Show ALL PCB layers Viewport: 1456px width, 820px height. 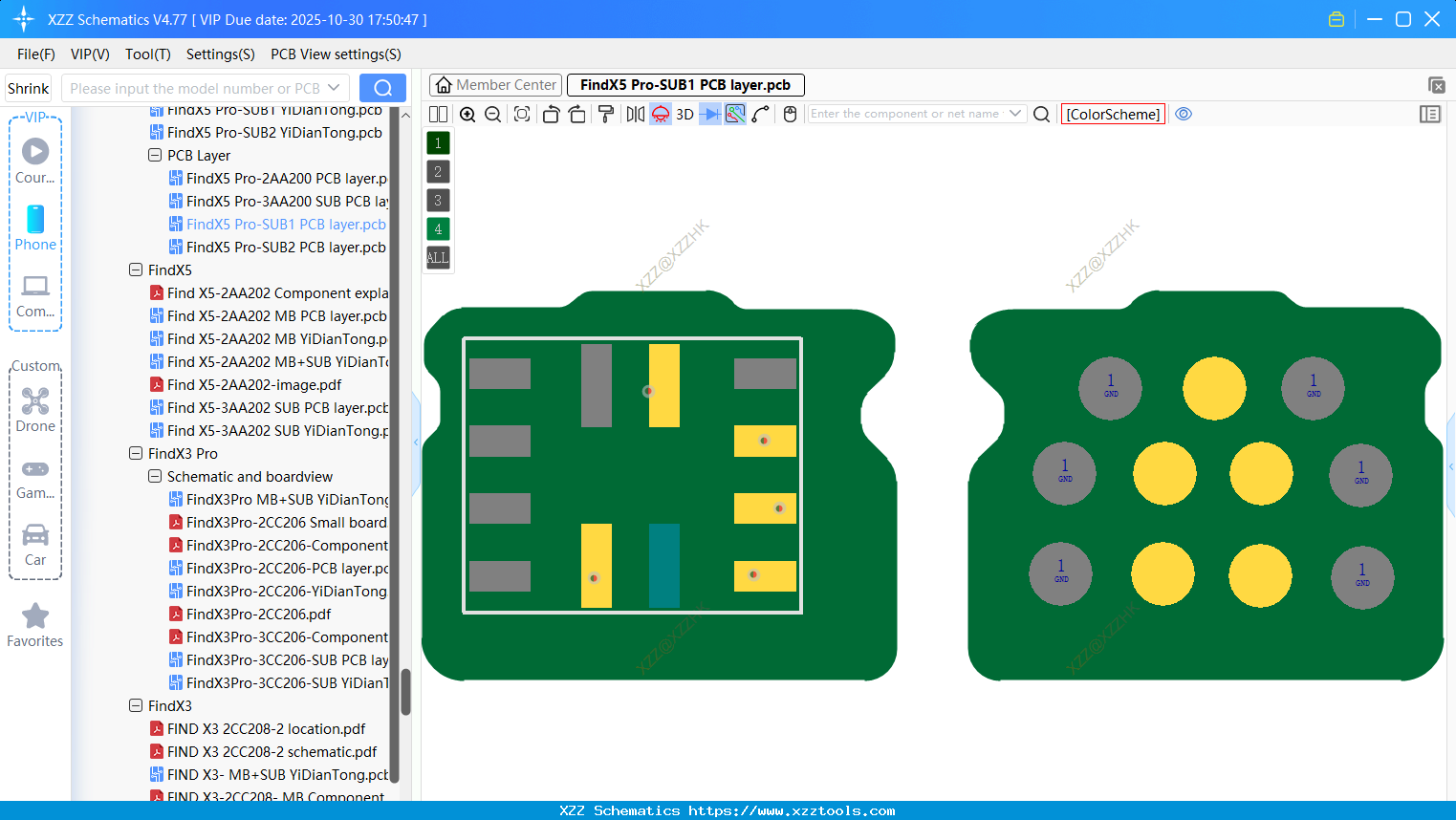(x=438, y=258)
